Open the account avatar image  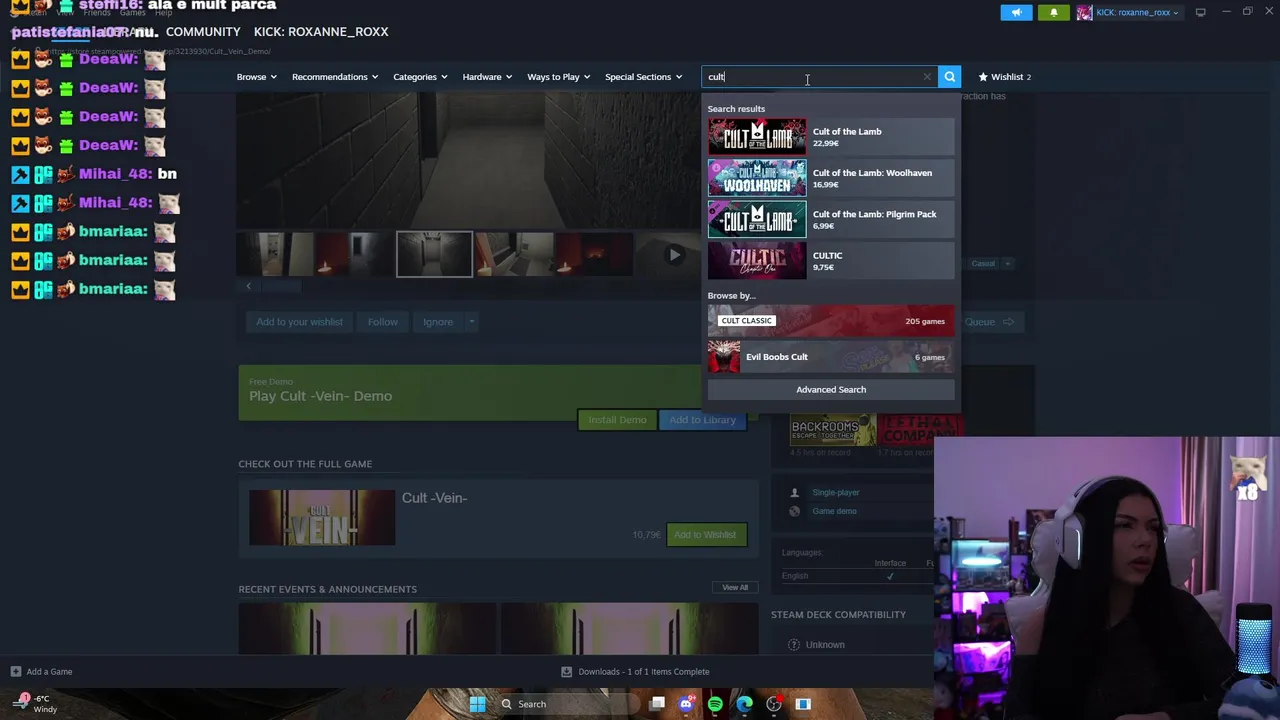1085,12
